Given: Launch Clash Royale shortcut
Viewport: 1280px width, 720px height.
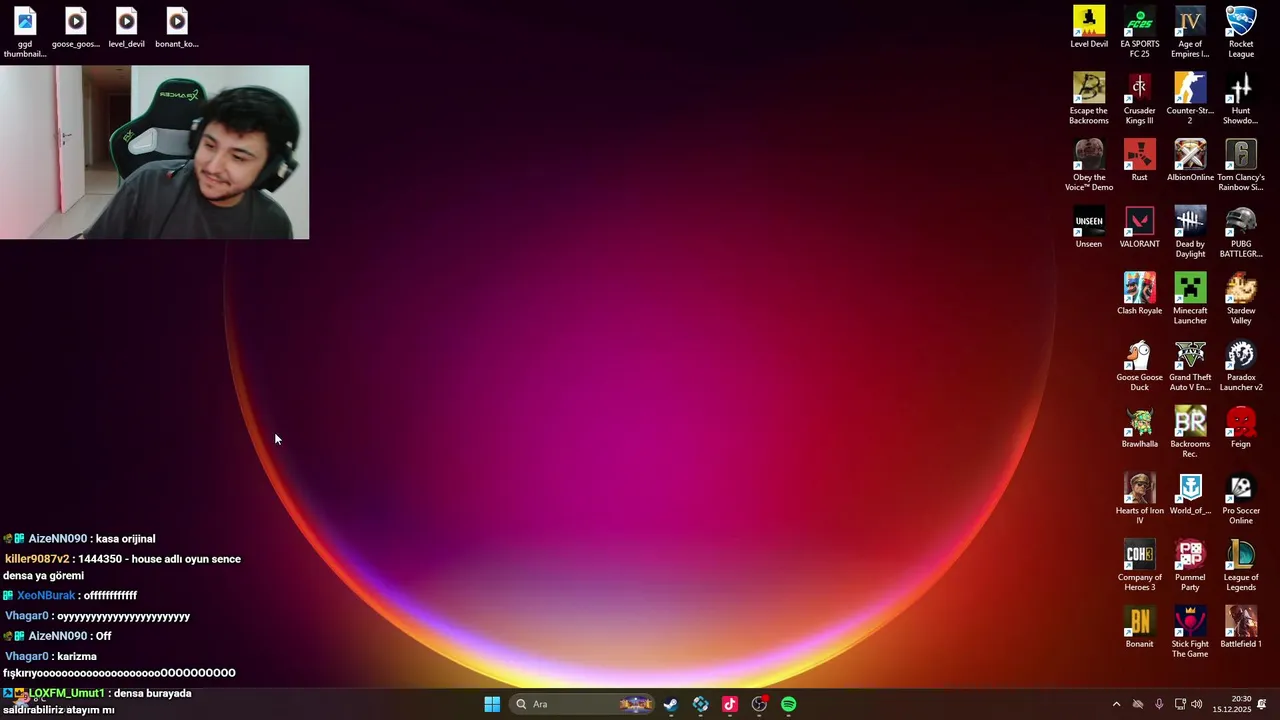Looking at the screenshot, I should tap(1139, 294).
